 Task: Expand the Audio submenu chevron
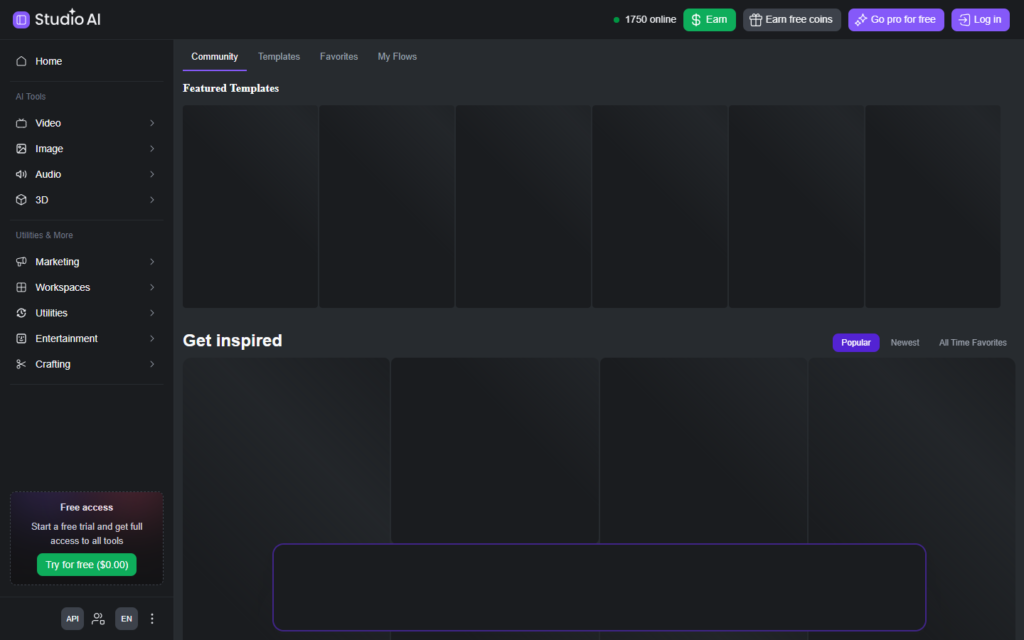152,174
